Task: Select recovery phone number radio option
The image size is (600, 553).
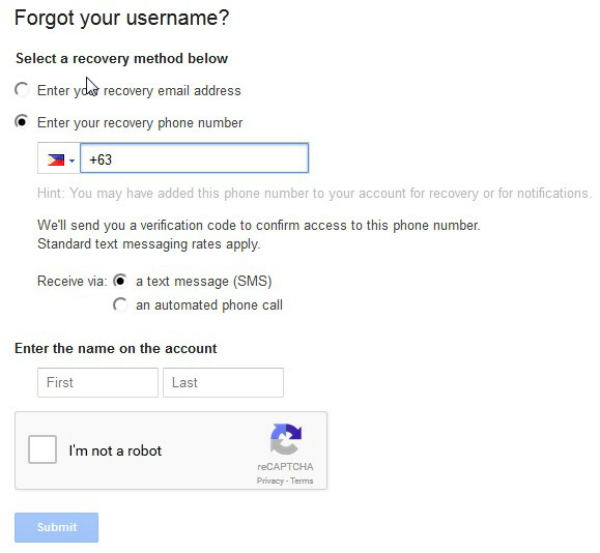Action: coord(21,122)
